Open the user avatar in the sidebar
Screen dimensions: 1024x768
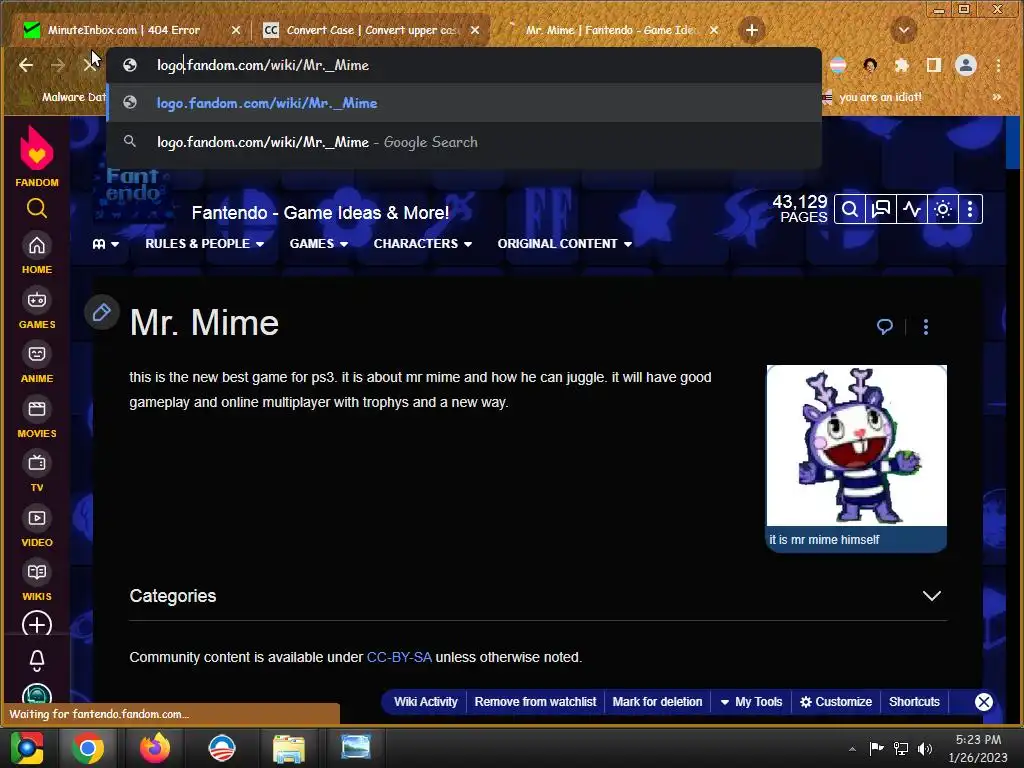click(37, 694)
